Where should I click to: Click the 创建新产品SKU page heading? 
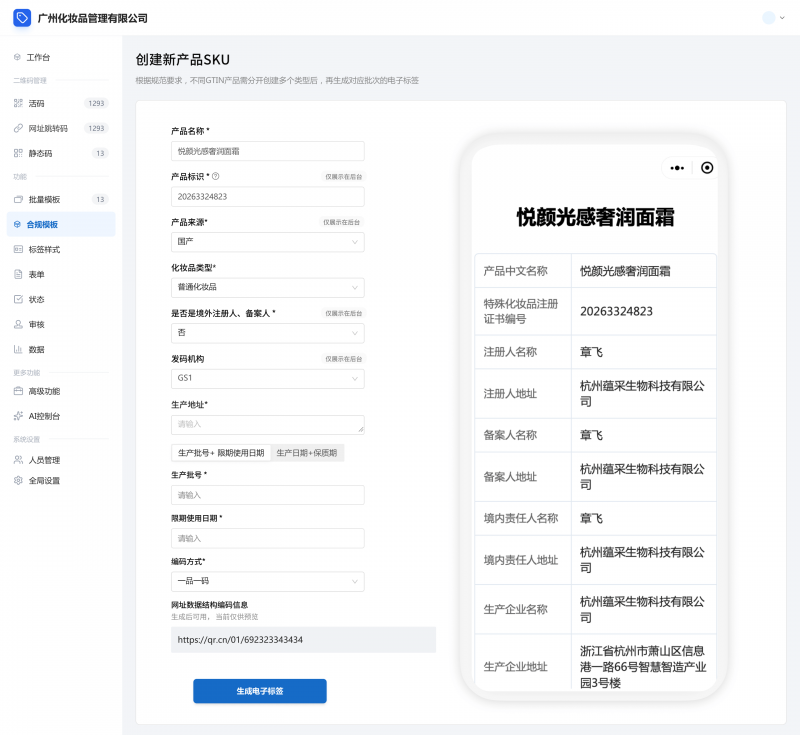[183, 60]
